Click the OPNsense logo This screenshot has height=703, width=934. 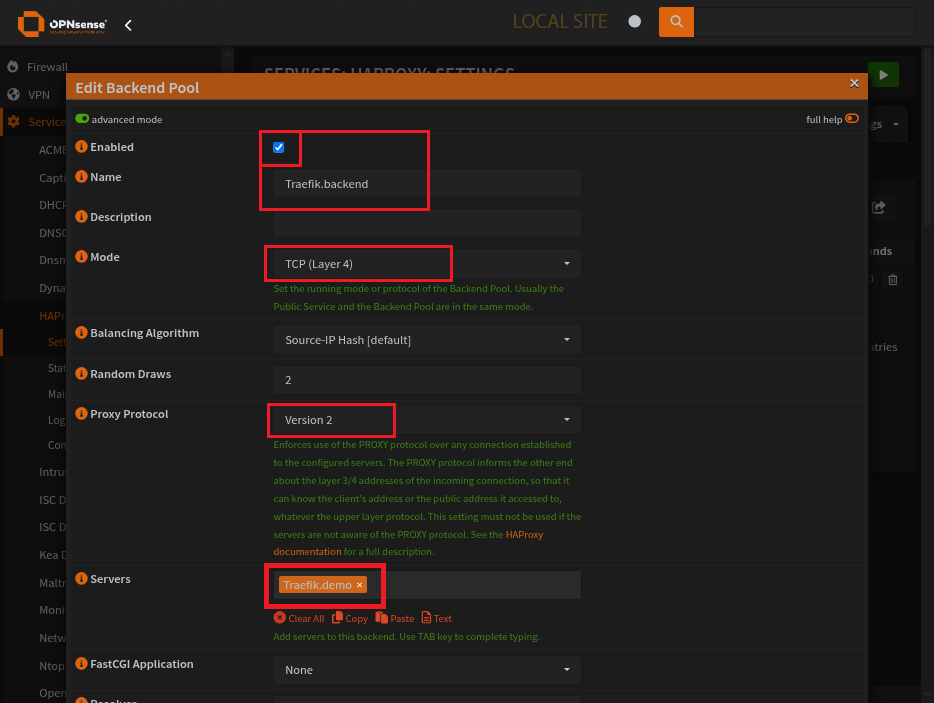pyautogui.click(x=62, y=24)
